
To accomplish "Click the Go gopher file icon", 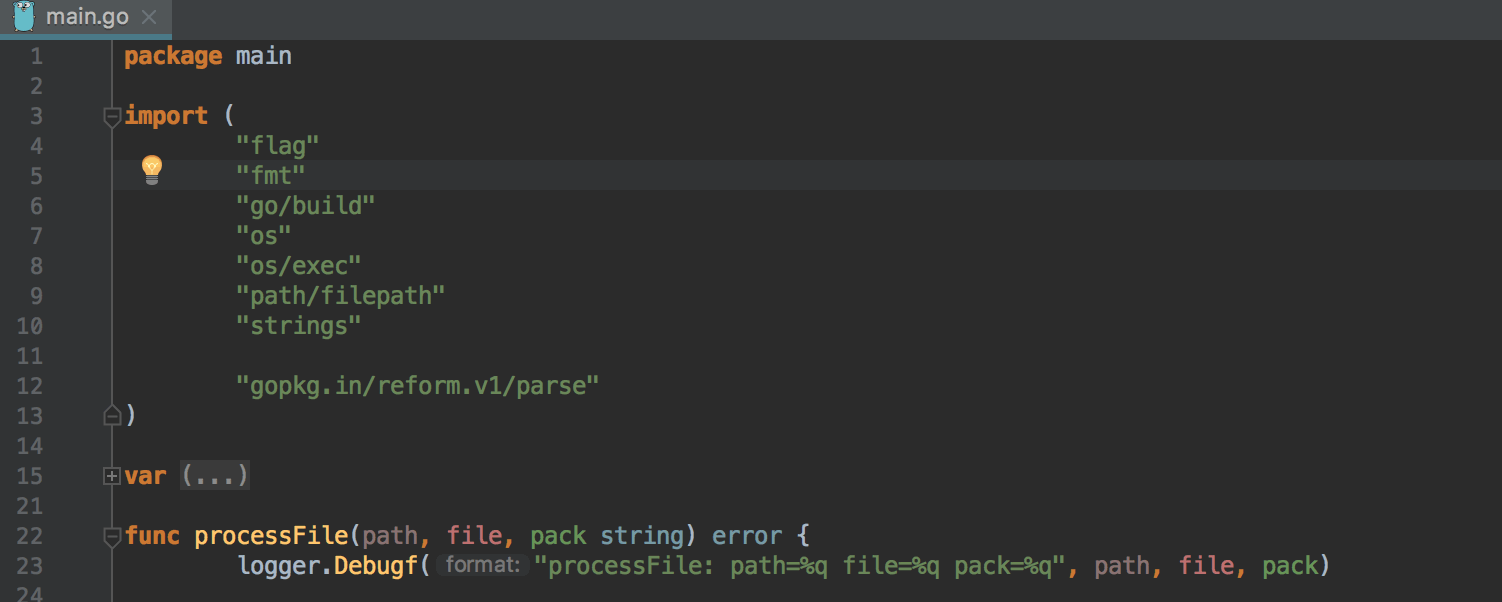I will point(23,17).
